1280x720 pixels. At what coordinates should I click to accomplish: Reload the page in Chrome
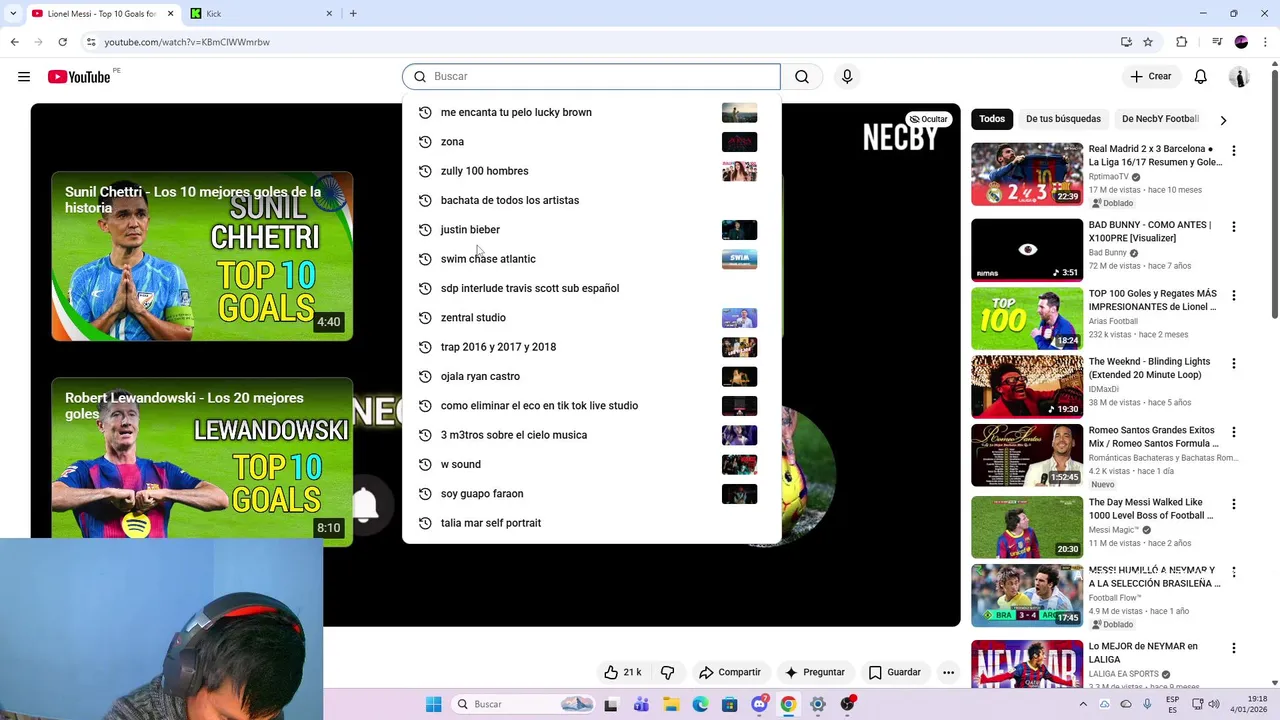tap(62, 42)
